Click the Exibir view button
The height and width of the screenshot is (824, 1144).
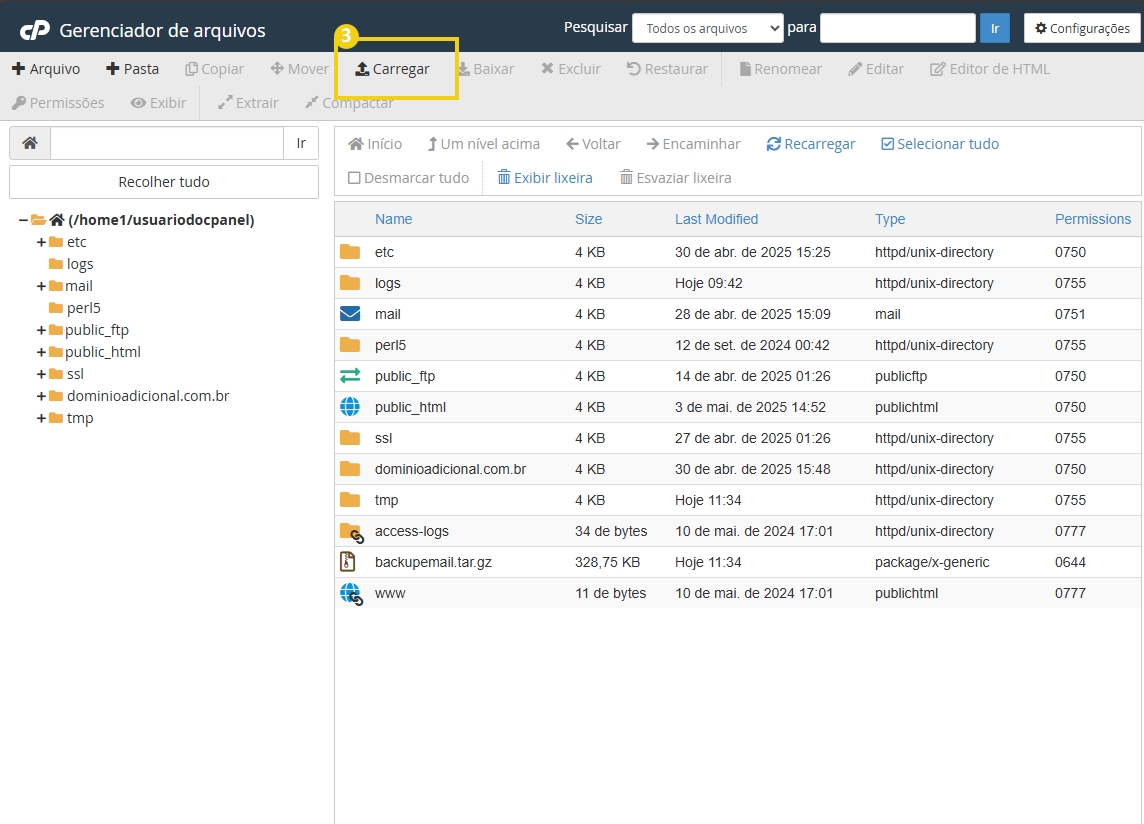coord(158,103)
